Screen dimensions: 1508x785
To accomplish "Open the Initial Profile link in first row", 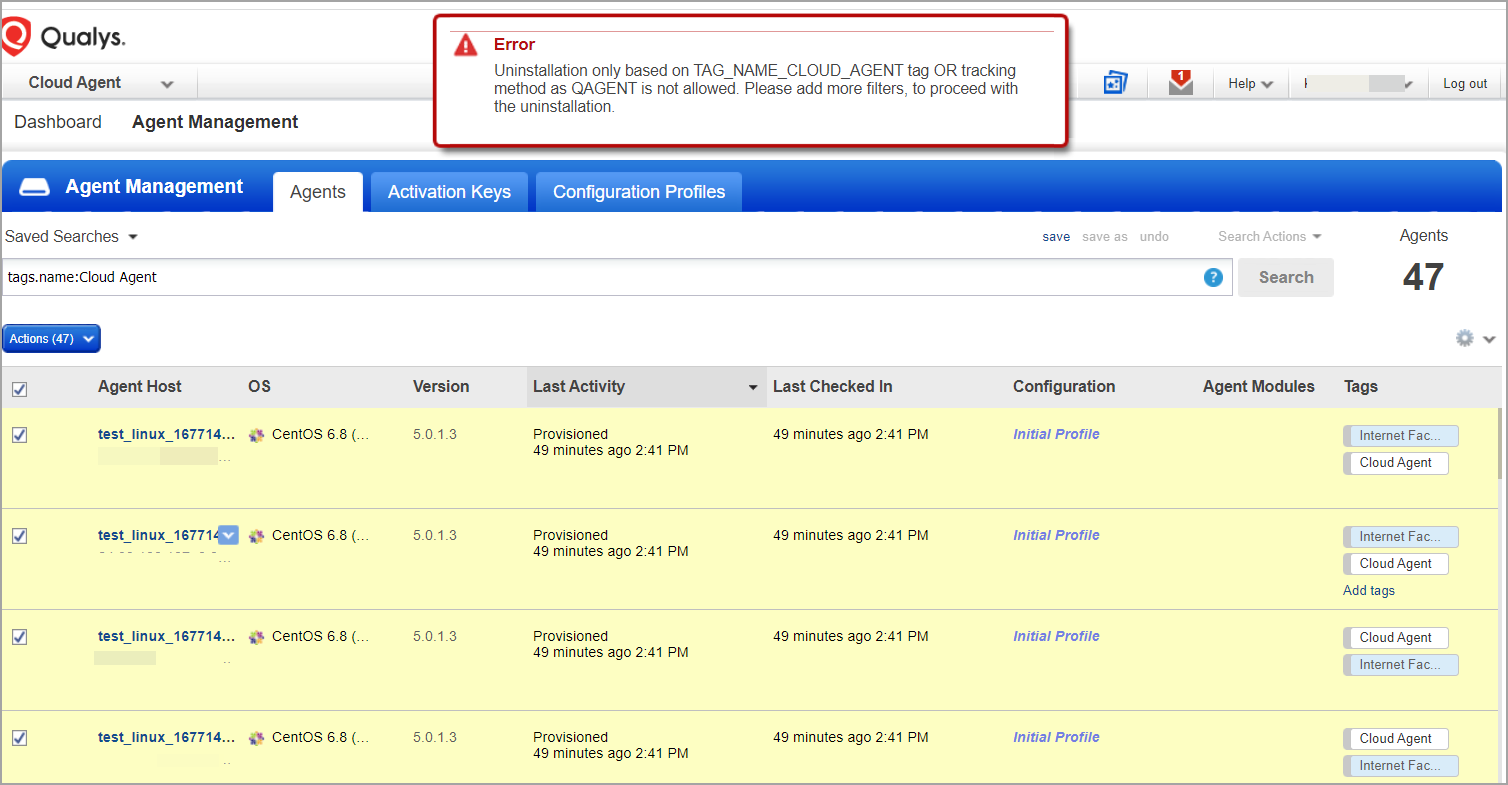I will click(x=1056, y=434).
